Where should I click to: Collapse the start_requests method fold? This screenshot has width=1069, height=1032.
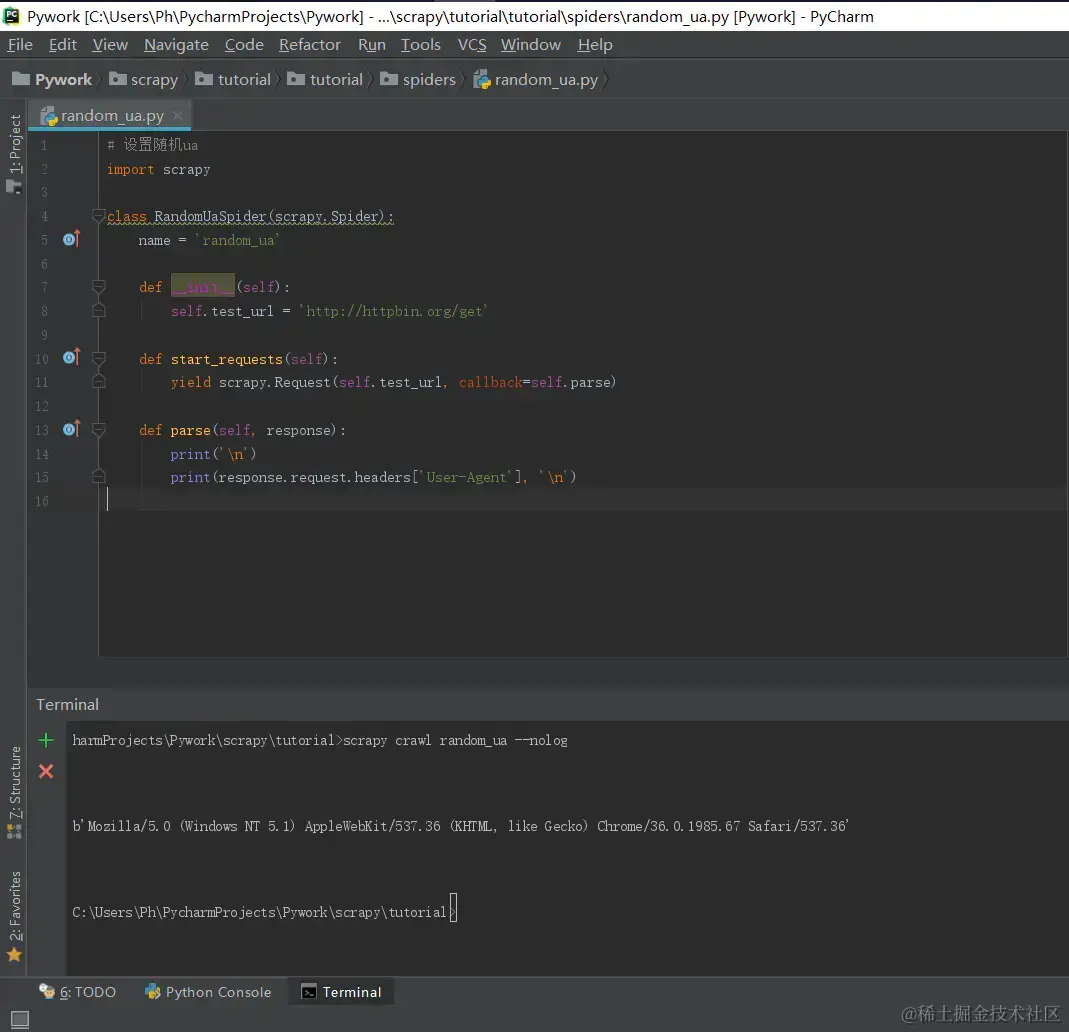99,359
